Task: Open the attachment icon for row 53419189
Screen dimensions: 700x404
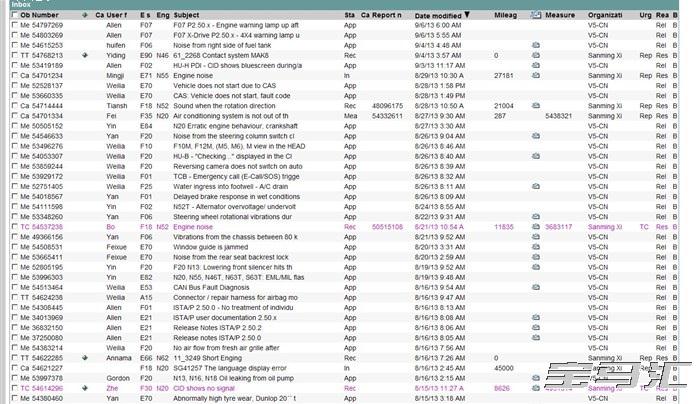Action: coord(536,65)
